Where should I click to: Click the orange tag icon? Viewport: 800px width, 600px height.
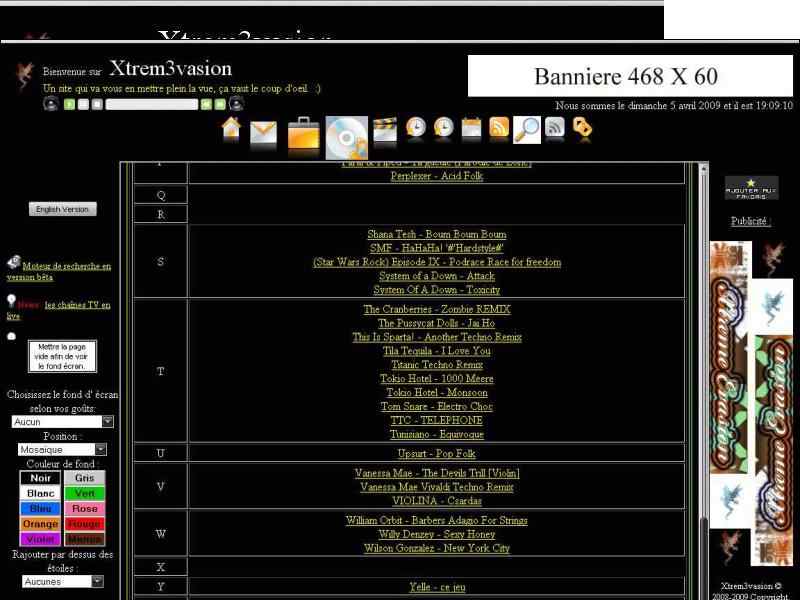point(582,128)
